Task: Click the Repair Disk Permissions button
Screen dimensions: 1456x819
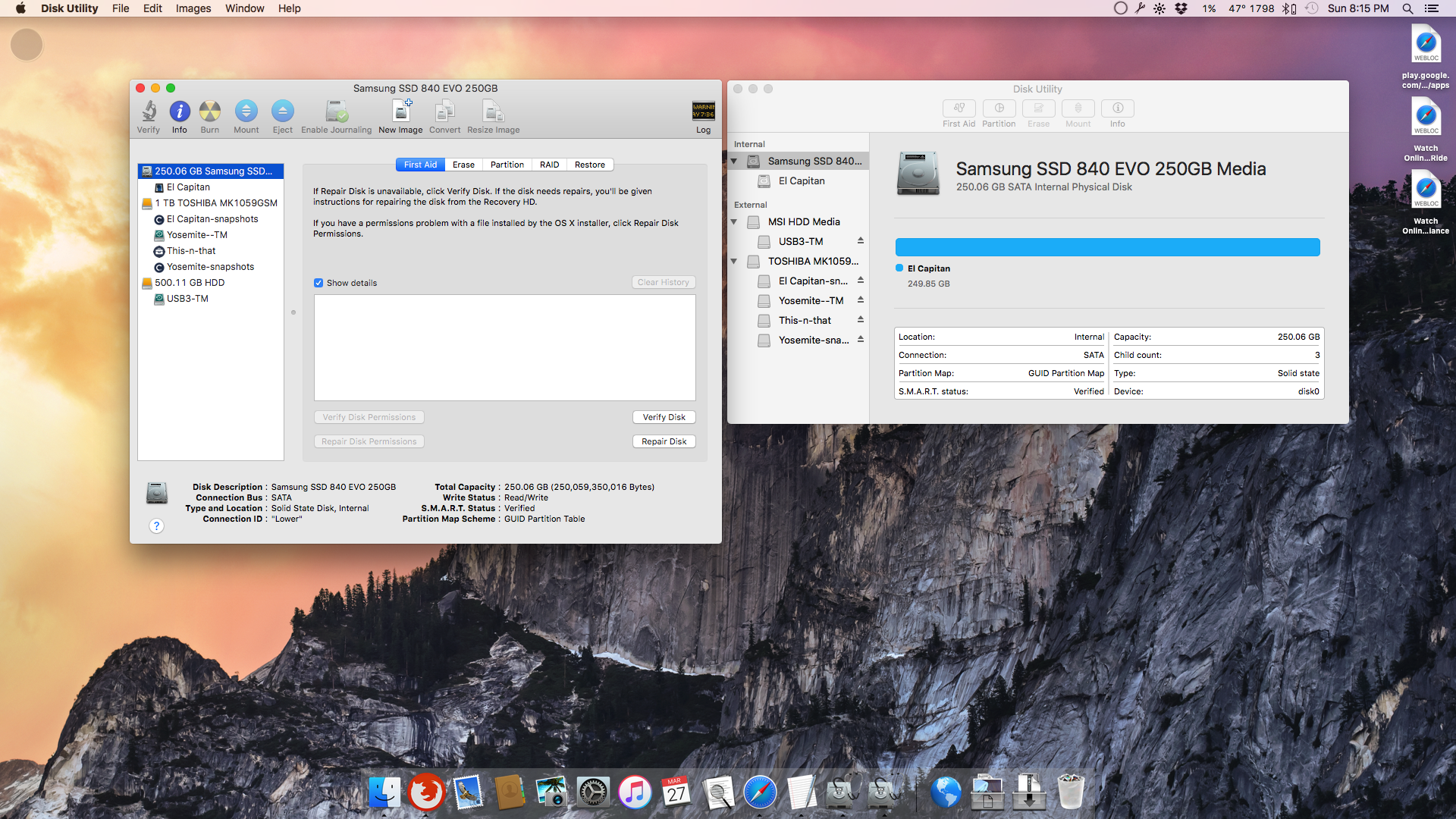Action: pyautogui.click(x=369, y=441)
